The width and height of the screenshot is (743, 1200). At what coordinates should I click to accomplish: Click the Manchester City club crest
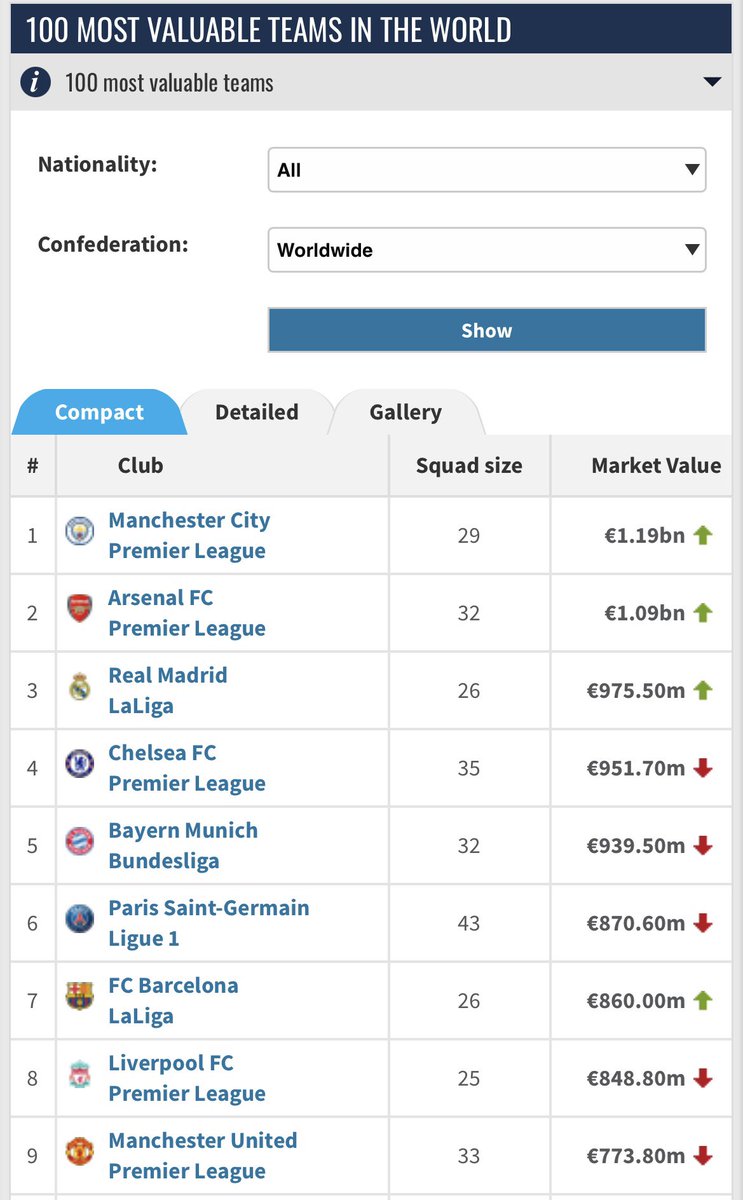[79, 531]
